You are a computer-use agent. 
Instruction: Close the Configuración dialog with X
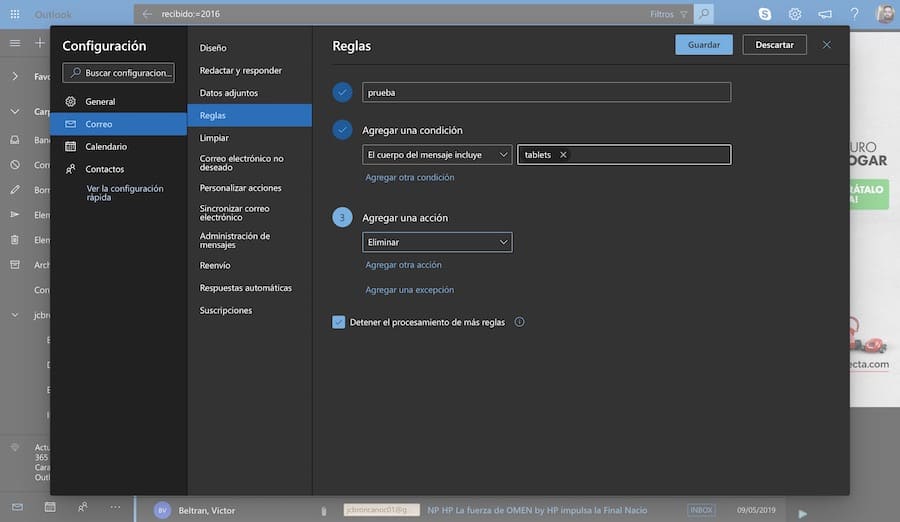(x=826, y=45)
